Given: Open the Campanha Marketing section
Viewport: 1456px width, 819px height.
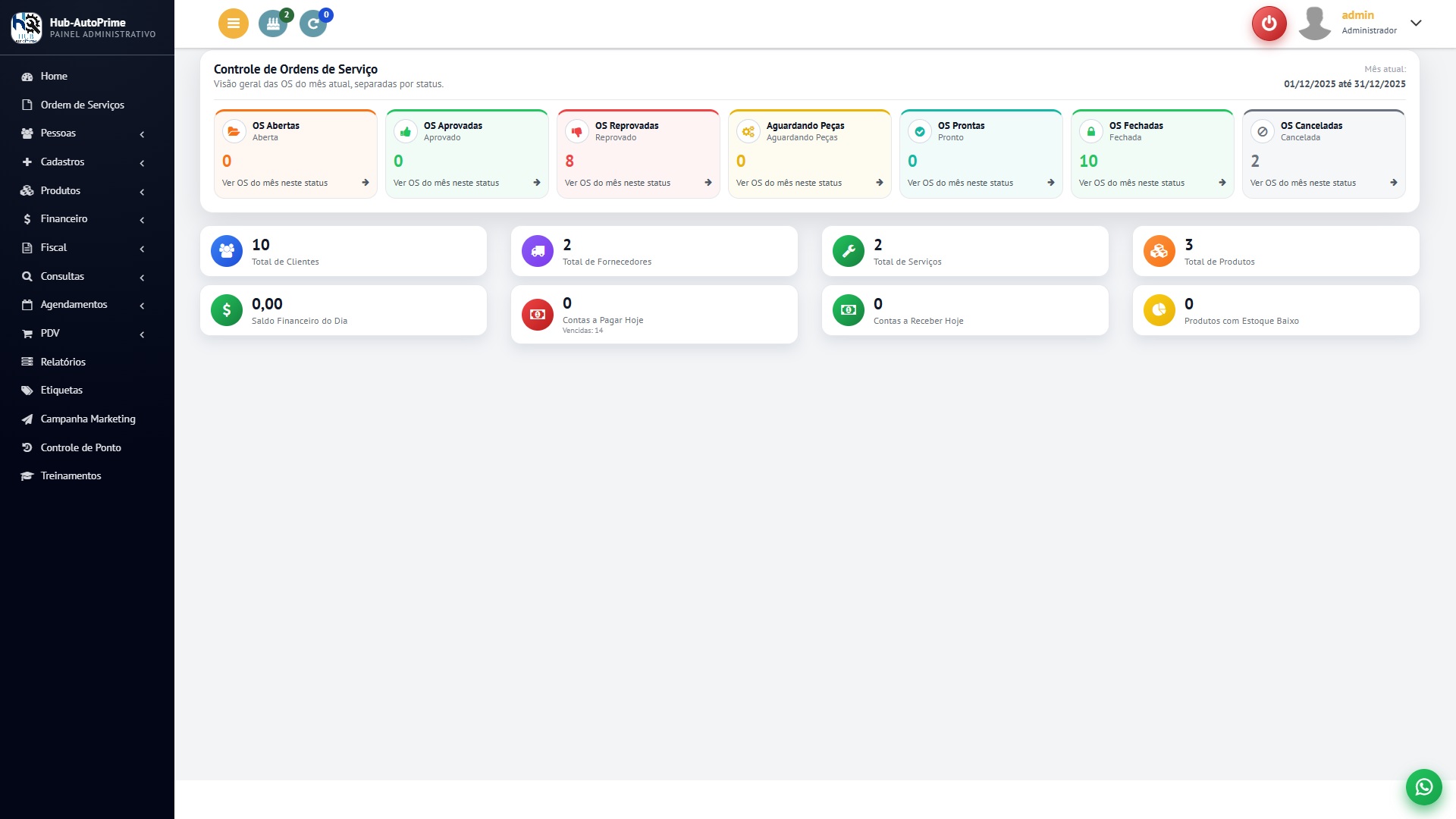Looking at the screenshot, I should [x=87, y=419].
